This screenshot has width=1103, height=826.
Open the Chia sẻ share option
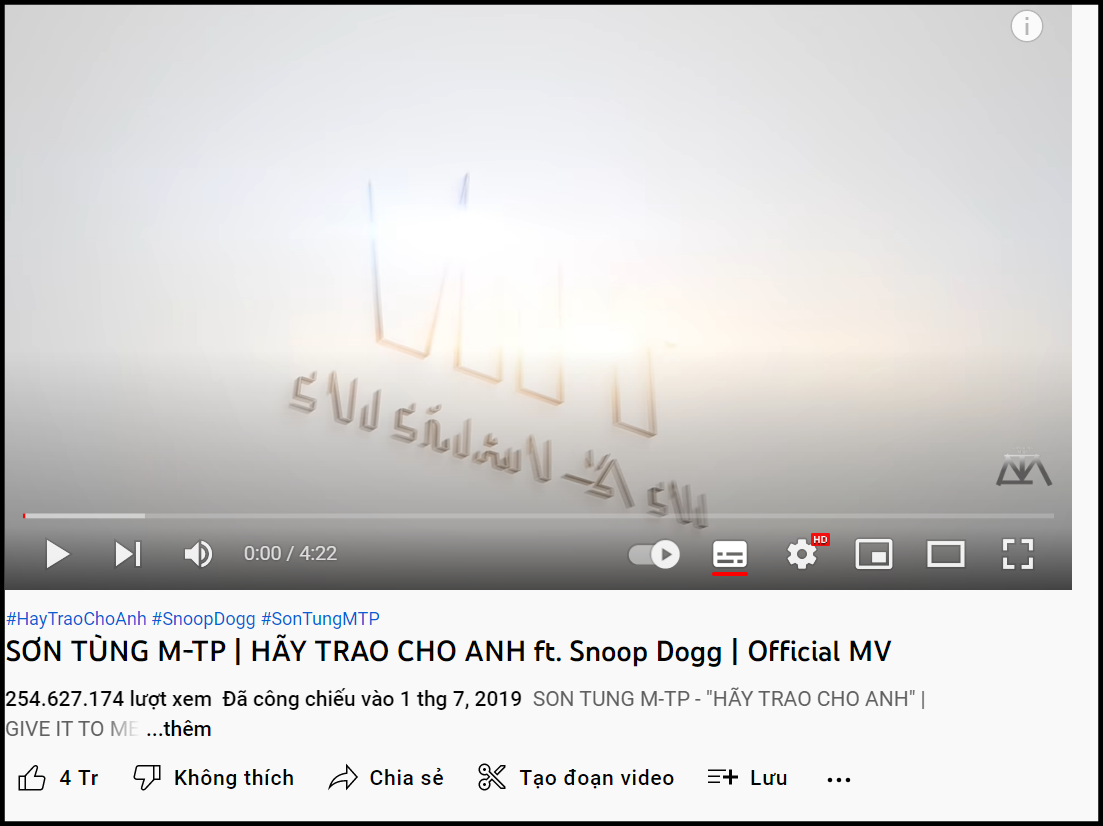[386, 778]
